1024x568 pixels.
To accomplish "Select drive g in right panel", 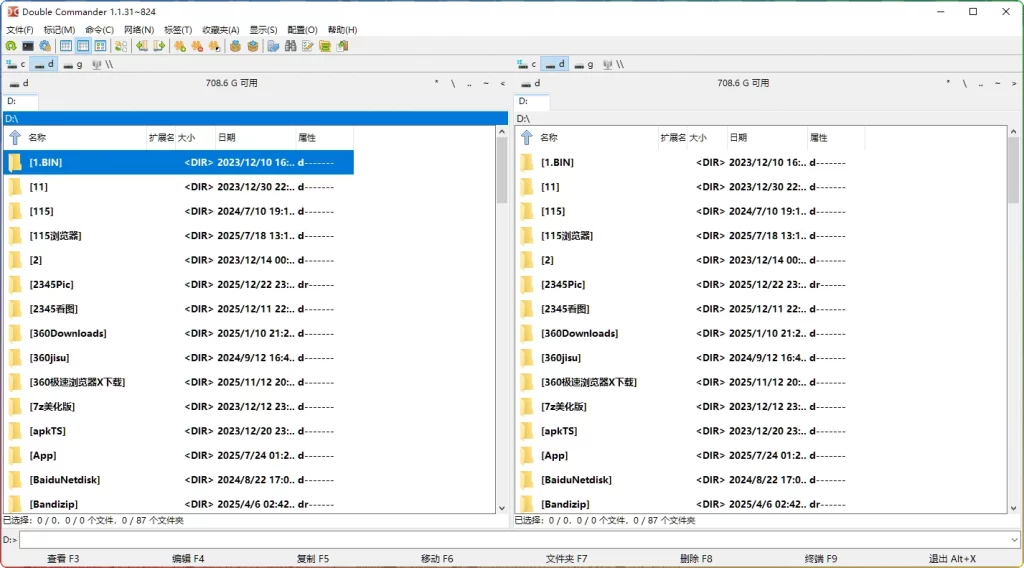I will tap(584, 64).
